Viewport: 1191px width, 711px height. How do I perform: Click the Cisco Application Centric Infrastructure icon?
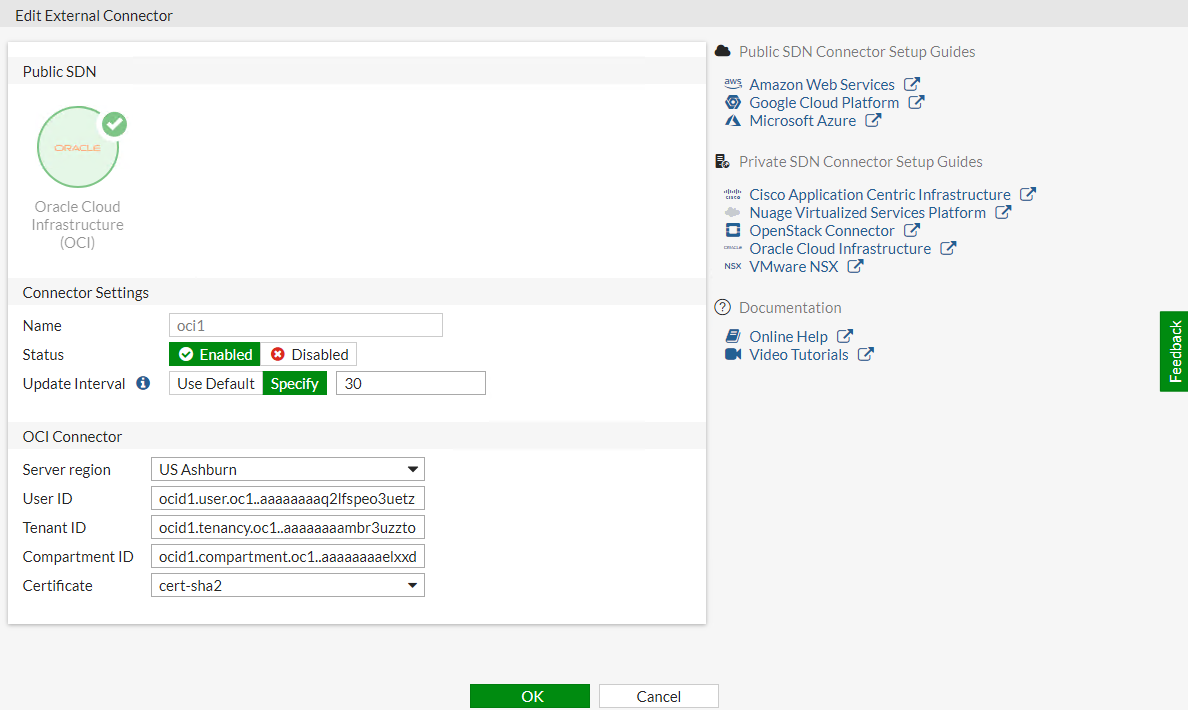(x=733, y=194)
